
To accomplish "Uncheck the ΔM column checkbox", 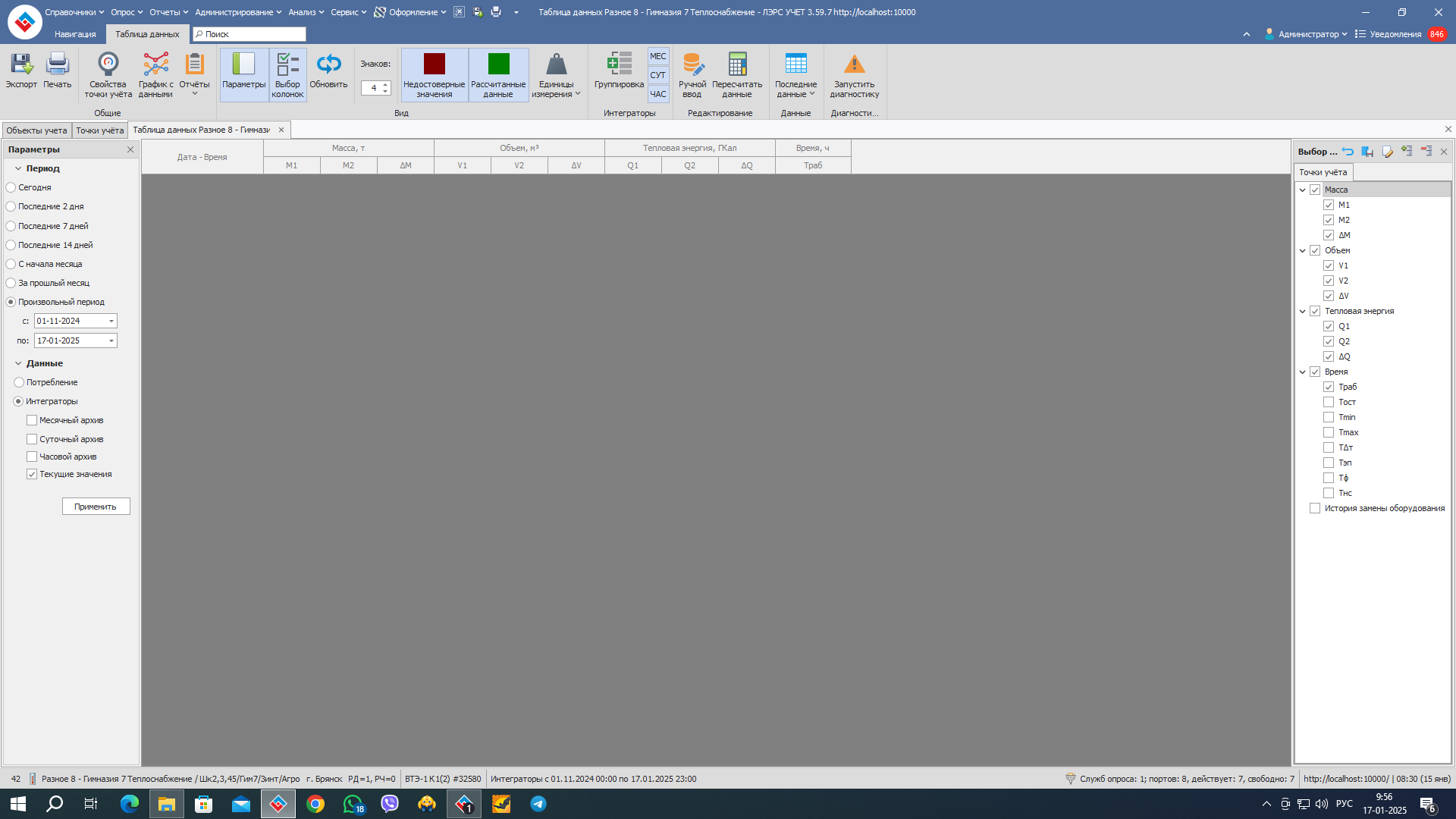I will (x=1329, y=235).
